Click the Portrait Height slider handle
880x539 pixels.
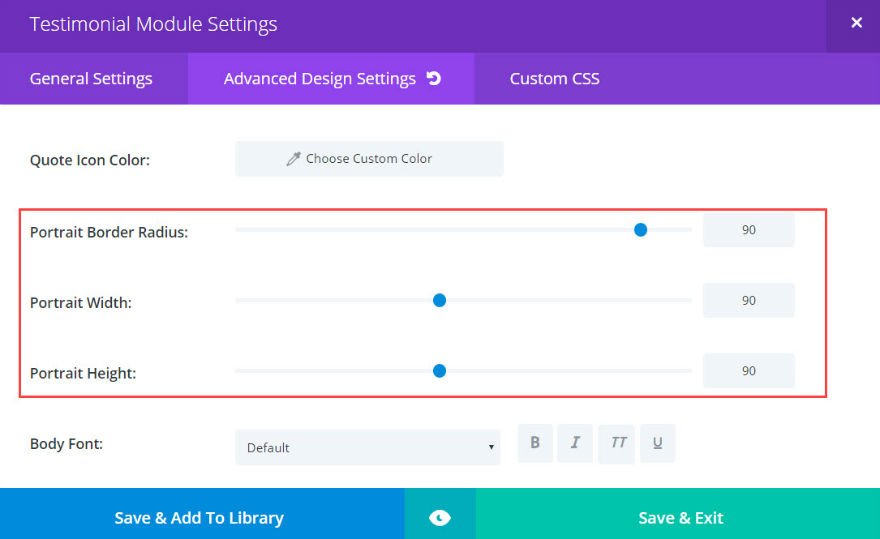point(439,371)
